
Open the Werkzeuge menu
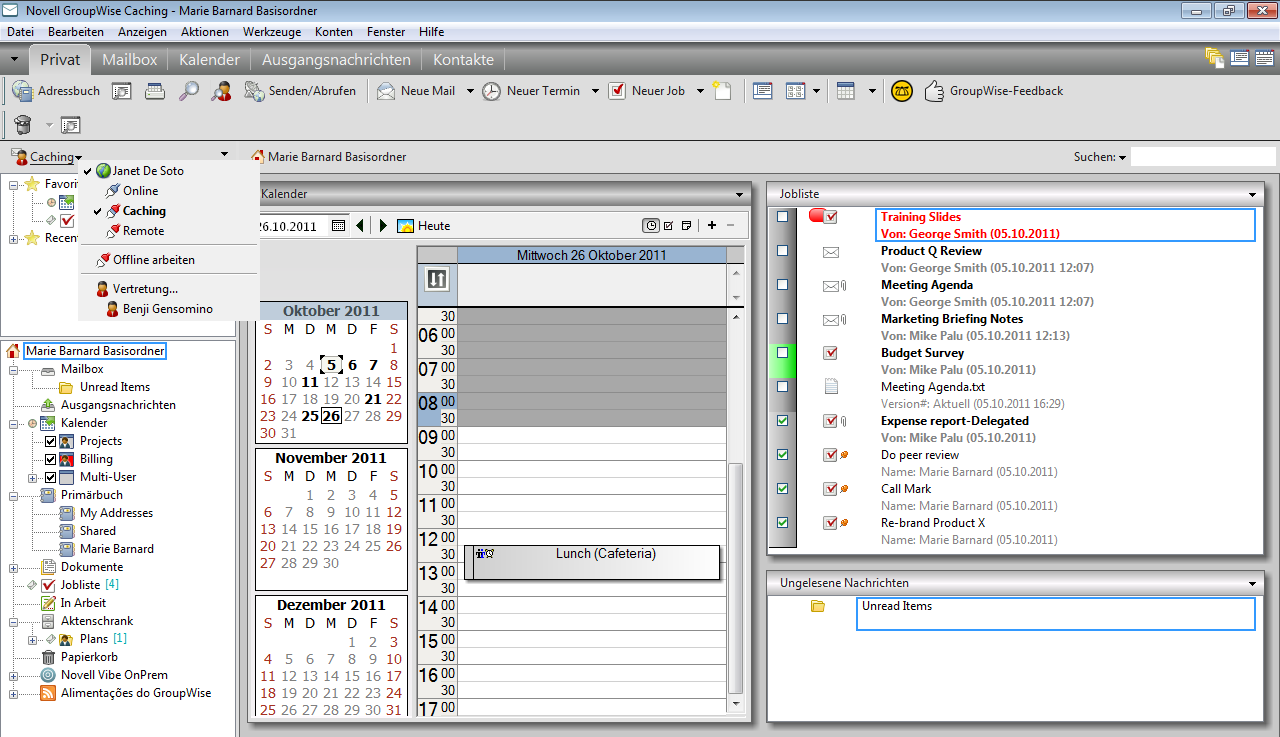[272, 31]
